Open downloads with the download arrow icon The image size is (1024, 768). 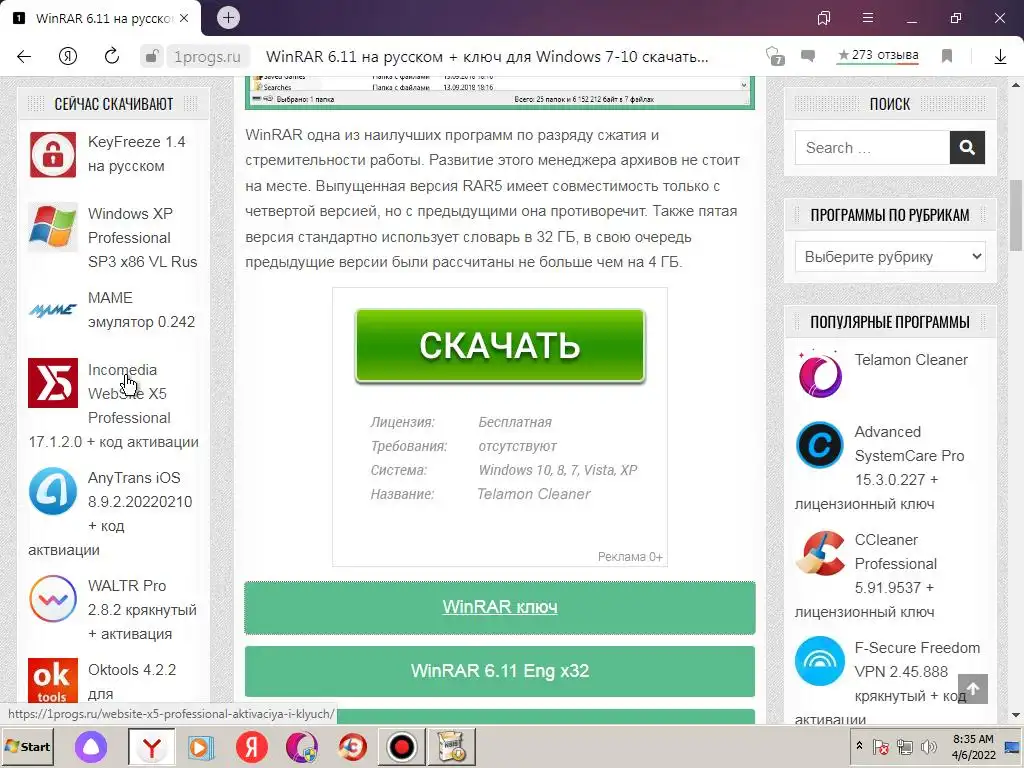(1000, 57)
